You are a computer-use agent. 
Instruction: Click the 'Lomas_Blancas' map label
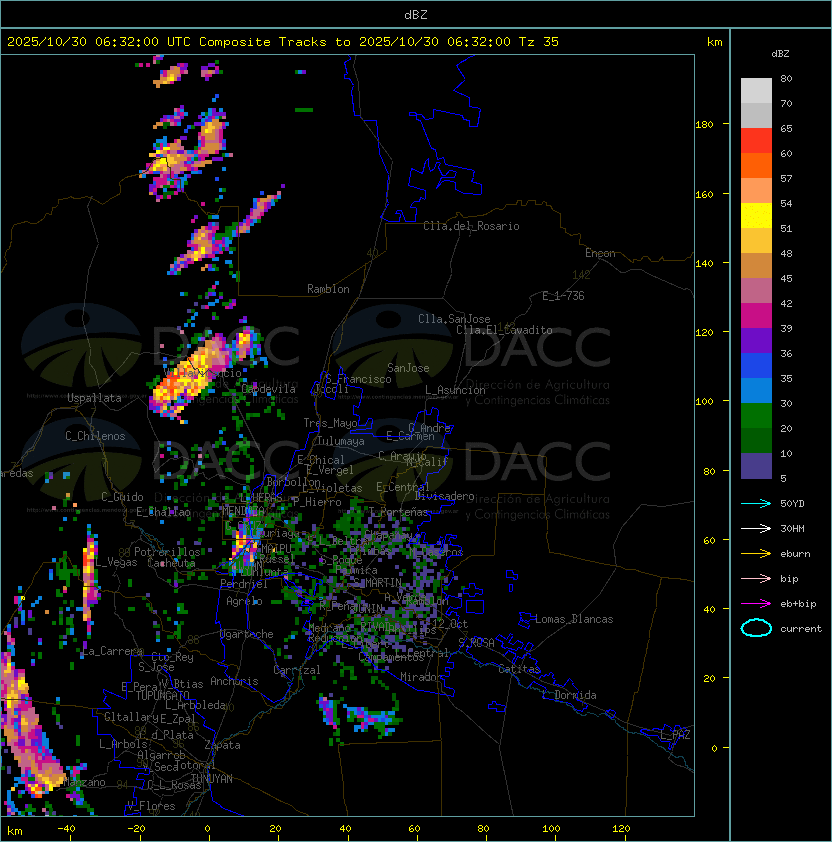pos(574,619)
